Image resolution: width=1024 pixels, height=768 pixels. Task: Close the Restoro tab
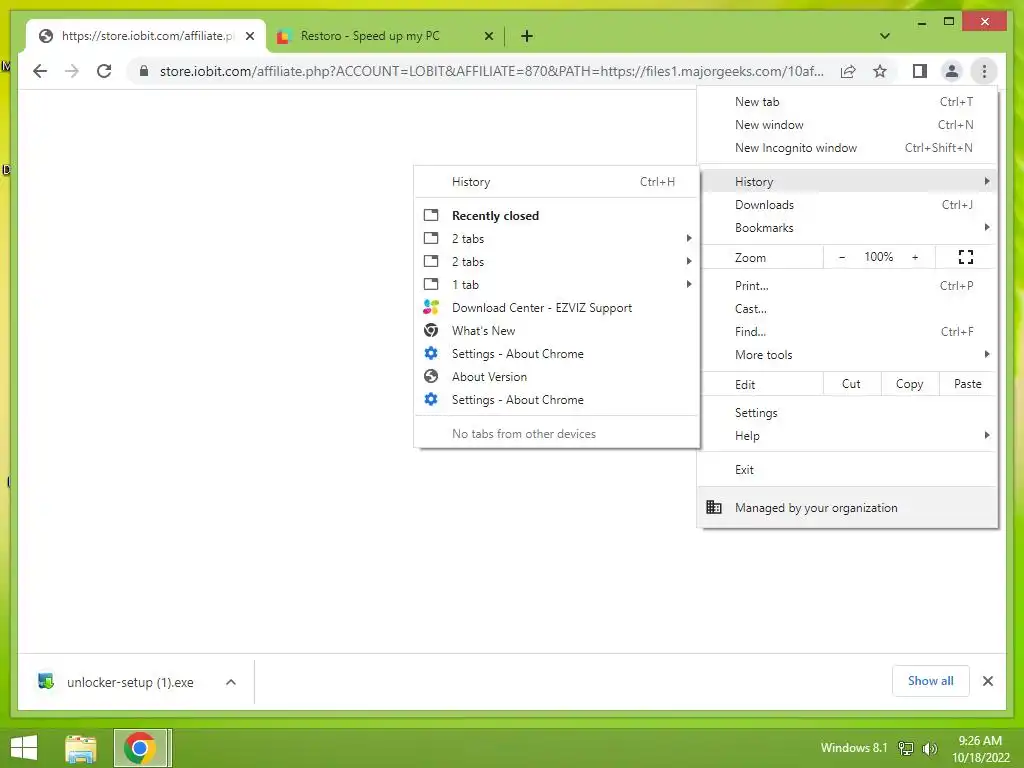coord(488,36)
